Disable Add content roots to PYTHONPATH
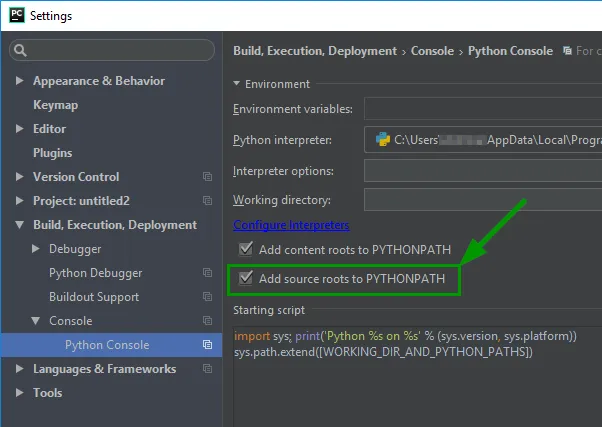This screenshot has width=602, height=427. click(246, 248)
